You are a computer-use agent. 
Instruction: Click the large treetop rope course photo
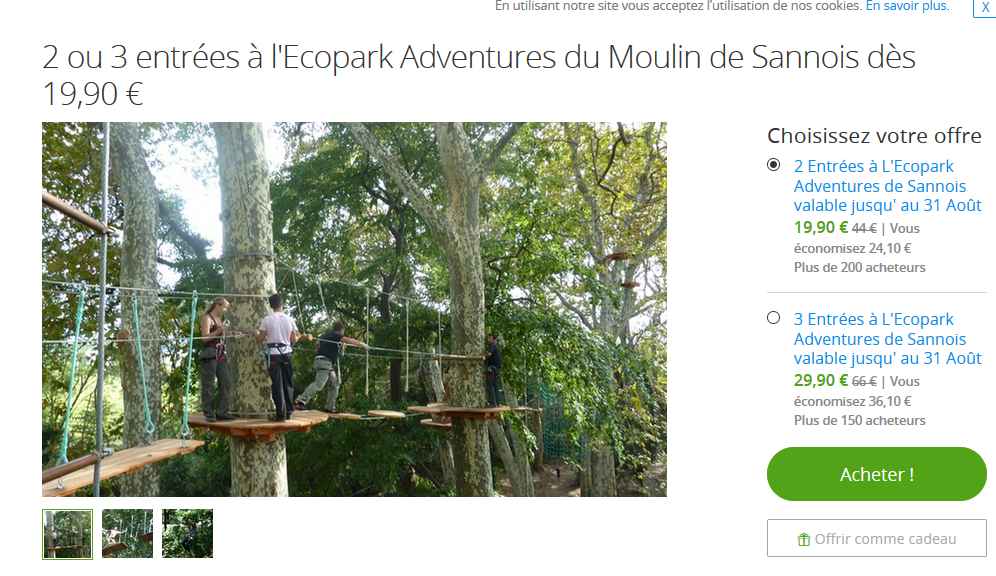(354, 309)
